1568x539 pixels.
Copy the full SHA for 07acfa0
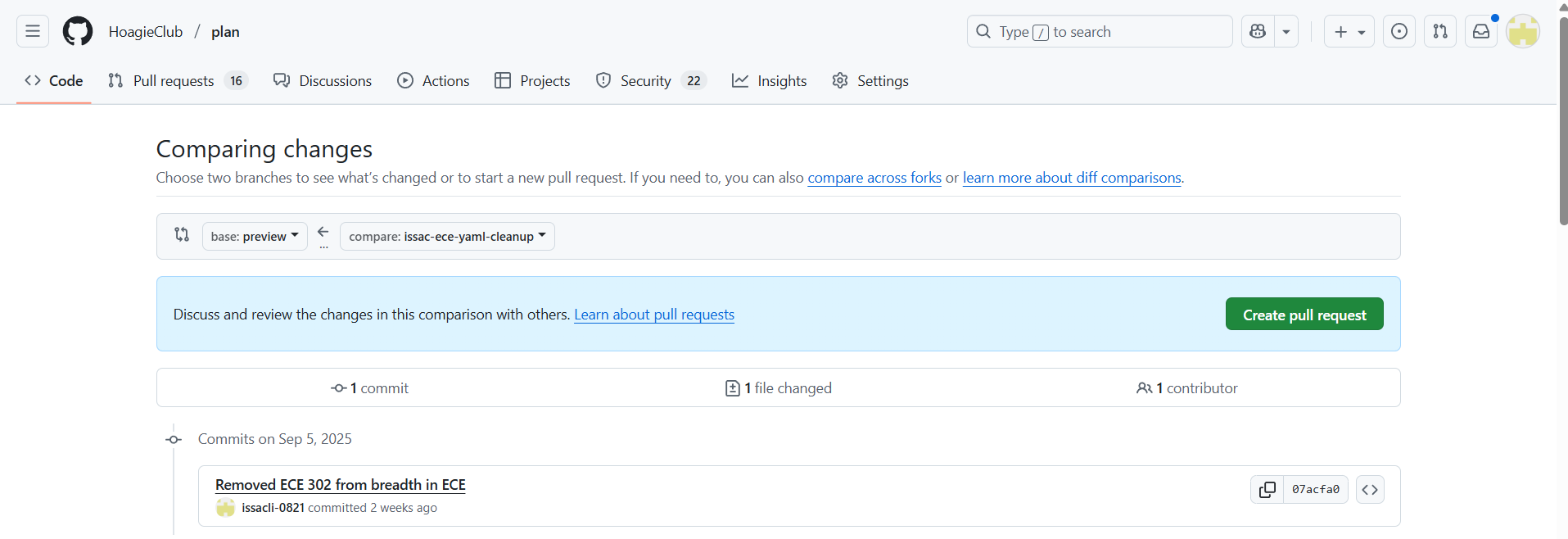(1267, 489)
